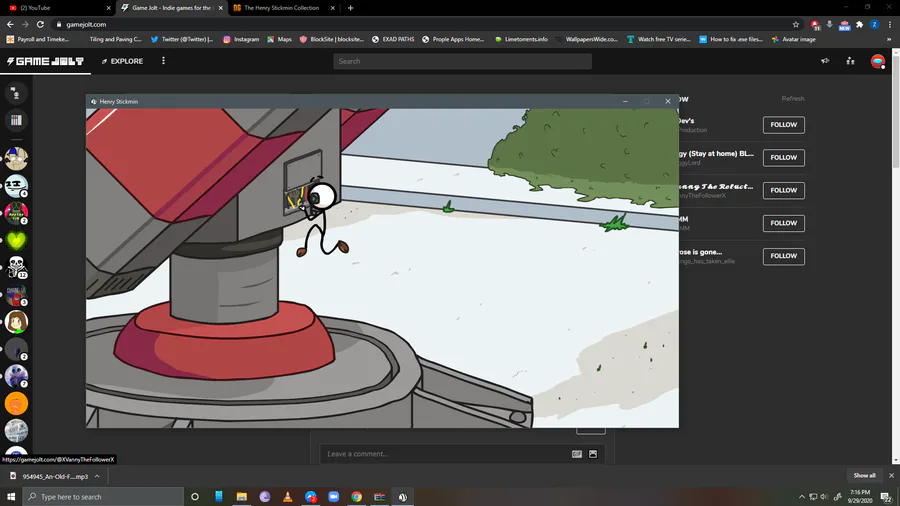Click the gamejolt.com address bar
Viewport: 900px width, 506px height.
point(425,24)
